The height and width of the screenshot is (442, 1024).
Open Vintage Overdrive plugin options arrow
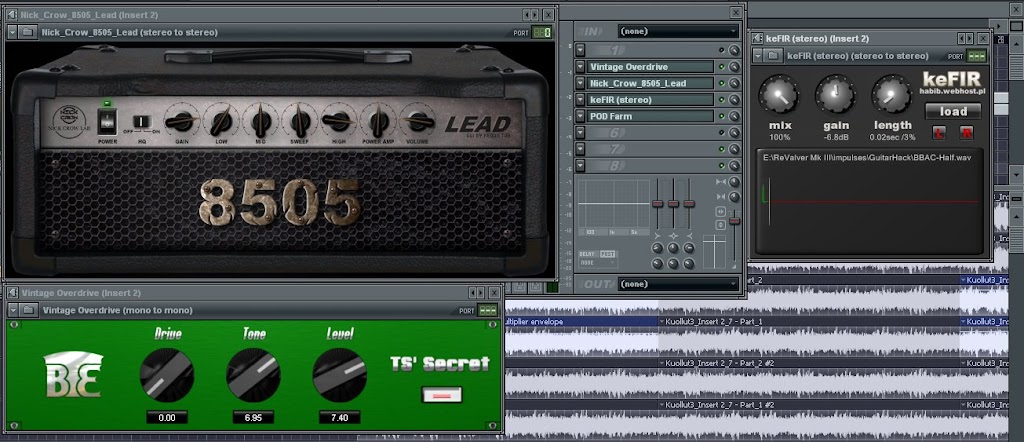pos(12,310)
